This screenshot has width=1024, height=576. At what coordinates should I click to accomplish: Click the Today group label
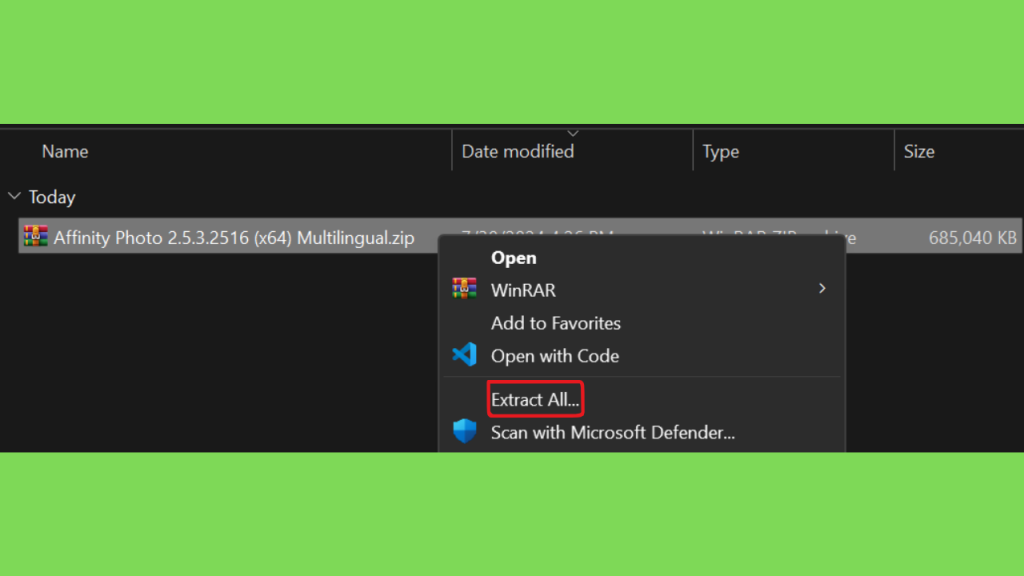coord(52,197)
